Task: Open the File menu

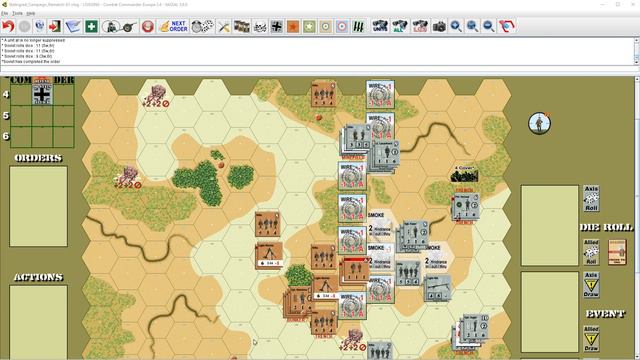Action: pyautogui.click(x=4, y=13)
